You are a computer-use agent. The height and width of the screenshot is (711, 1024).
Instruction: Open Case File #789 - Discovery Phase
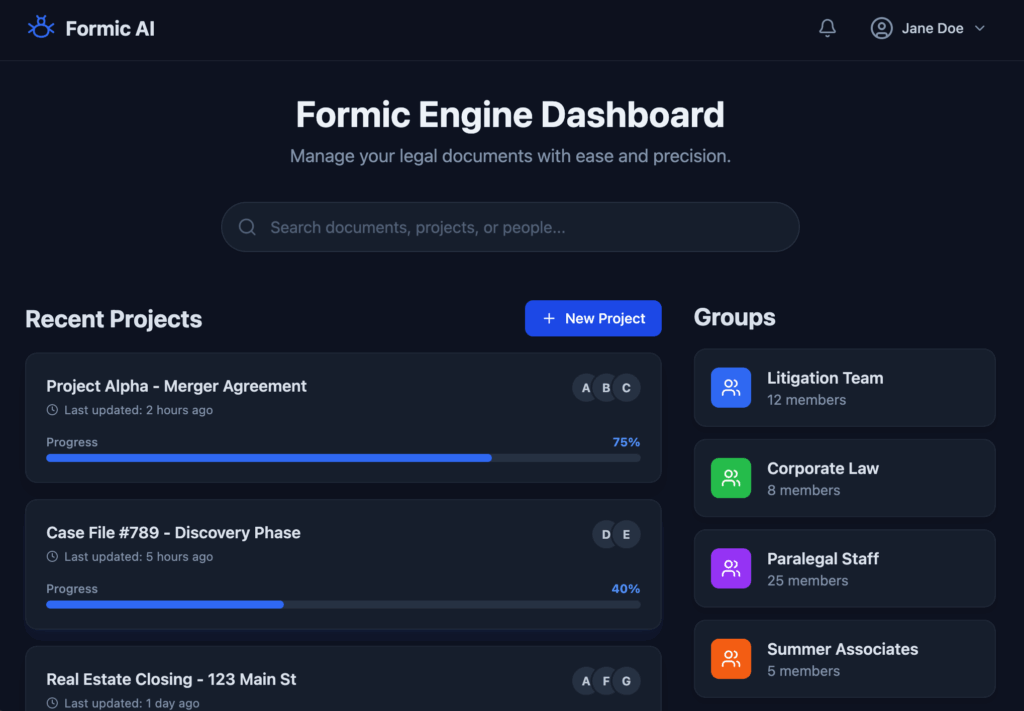173,533
